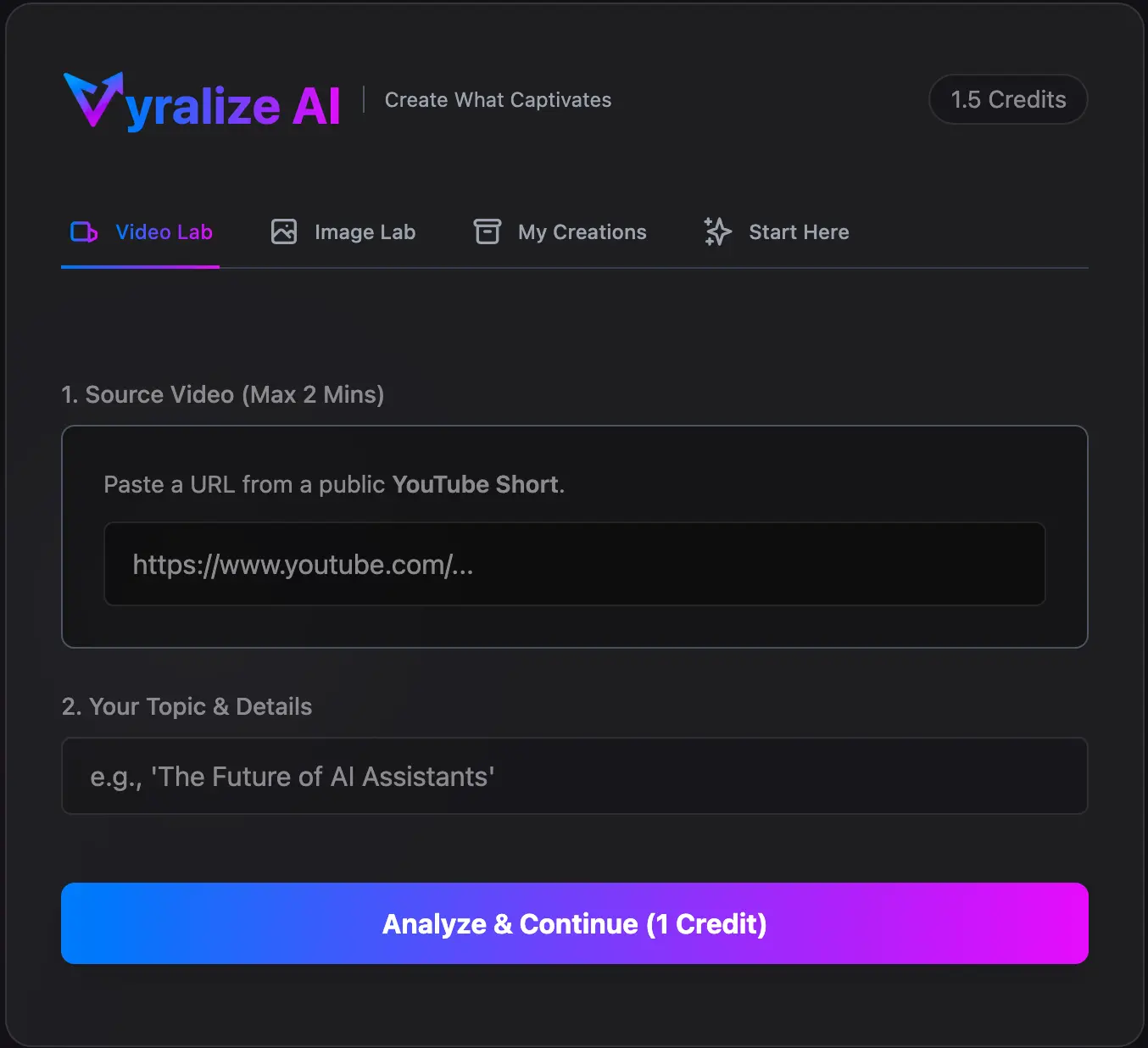1148x1048 pixels.
Task: Click inside the https://www.youtube.com placeholder field
Action: [574, 564]
